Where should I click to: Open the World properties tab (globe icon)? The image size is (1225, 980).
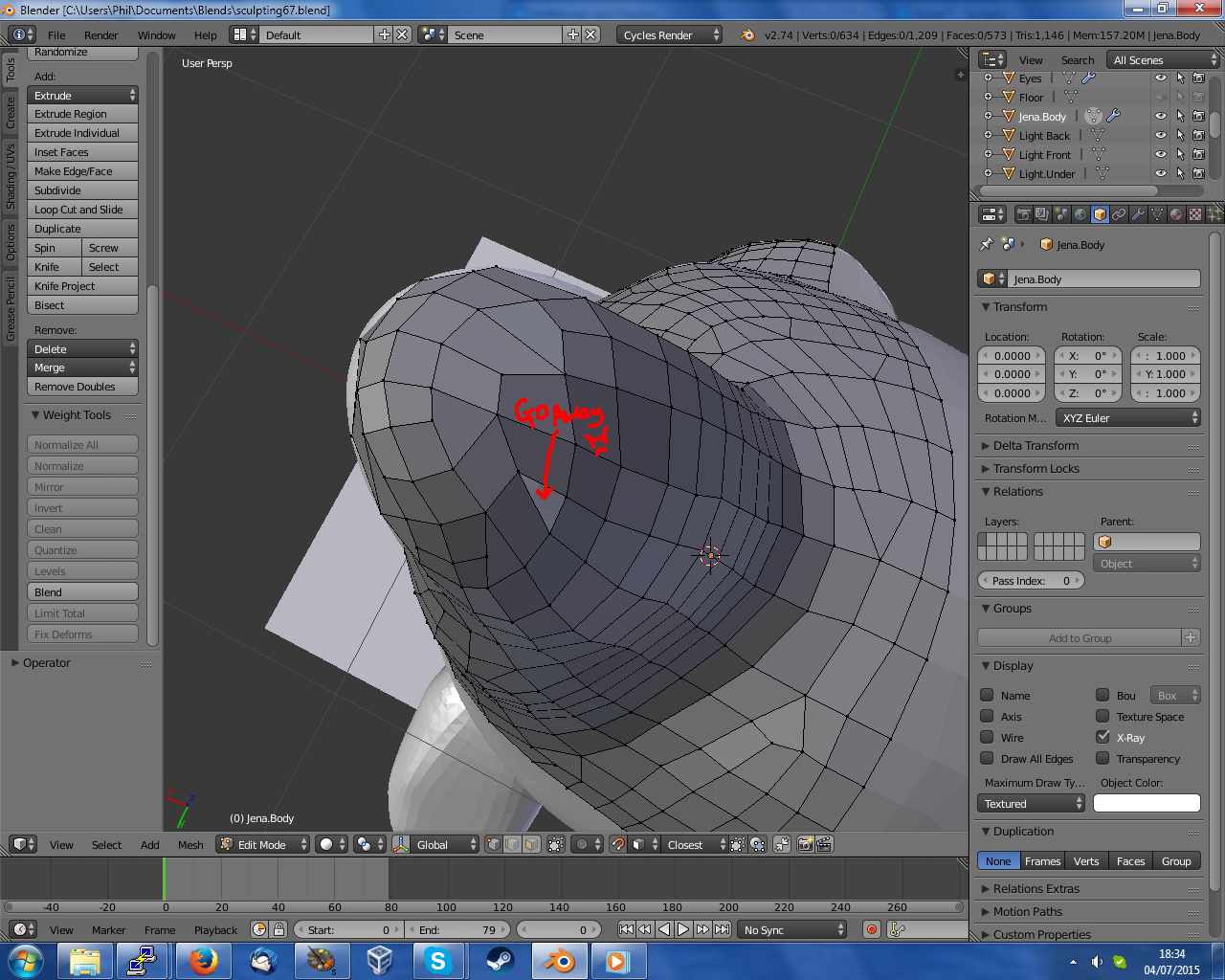[1080, 214]
